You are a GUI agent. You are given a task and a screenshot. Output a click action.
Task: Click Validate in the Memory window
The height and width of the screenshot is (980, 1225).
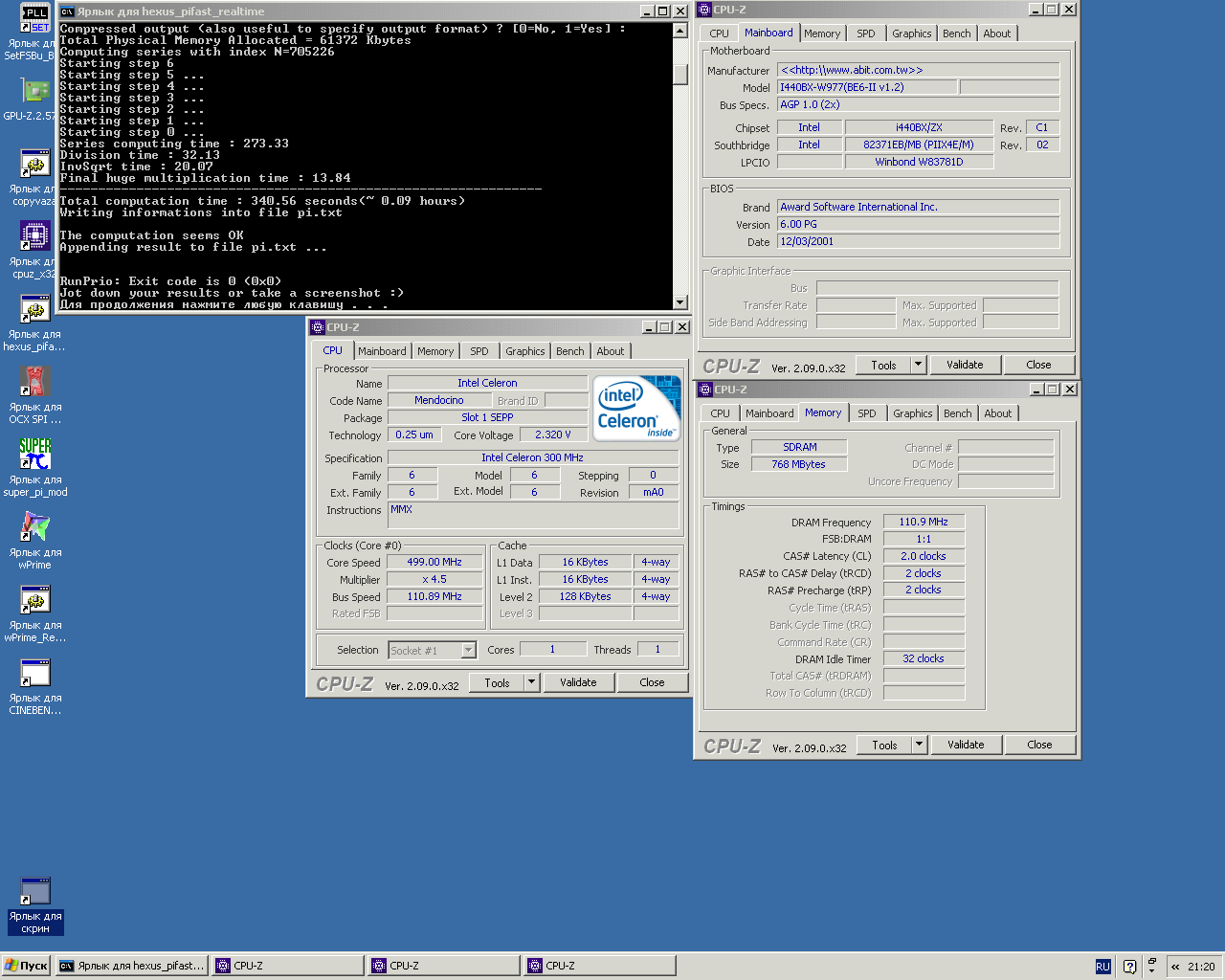coord(966,745)
